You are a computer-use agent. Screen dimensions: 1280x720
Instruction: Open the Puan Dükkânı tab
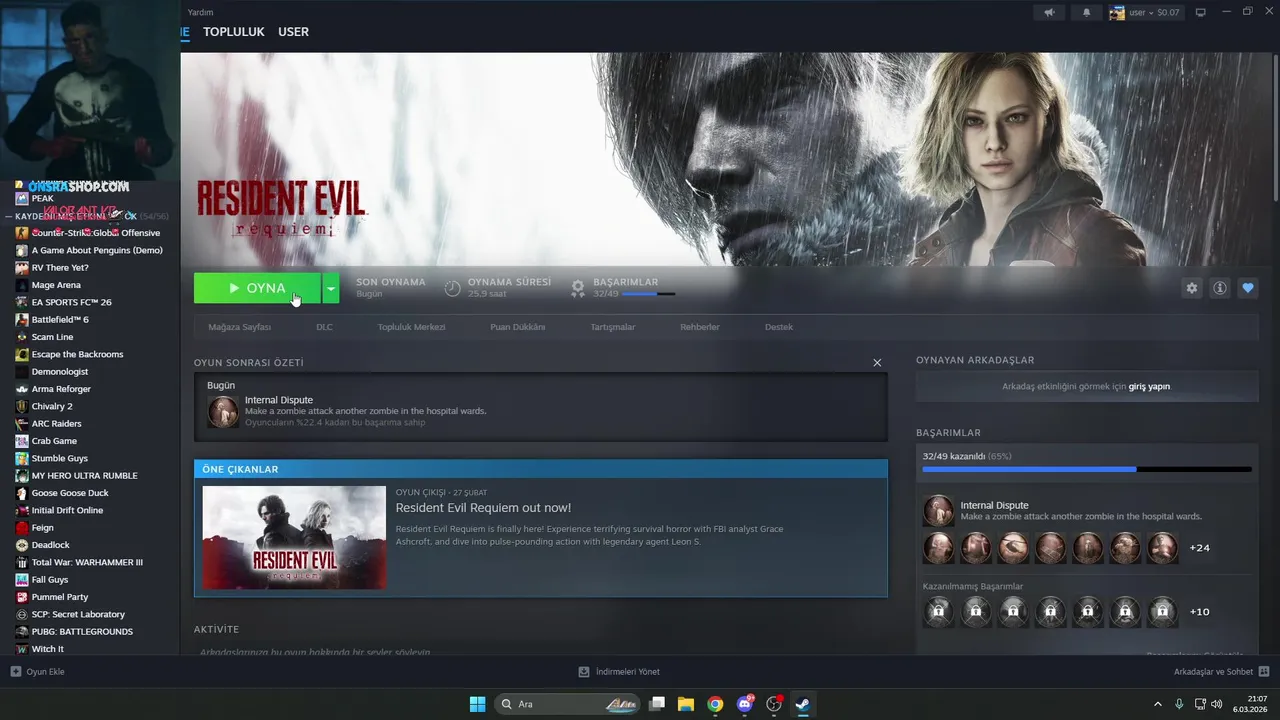pyautogui.click(x=518, y=327)
